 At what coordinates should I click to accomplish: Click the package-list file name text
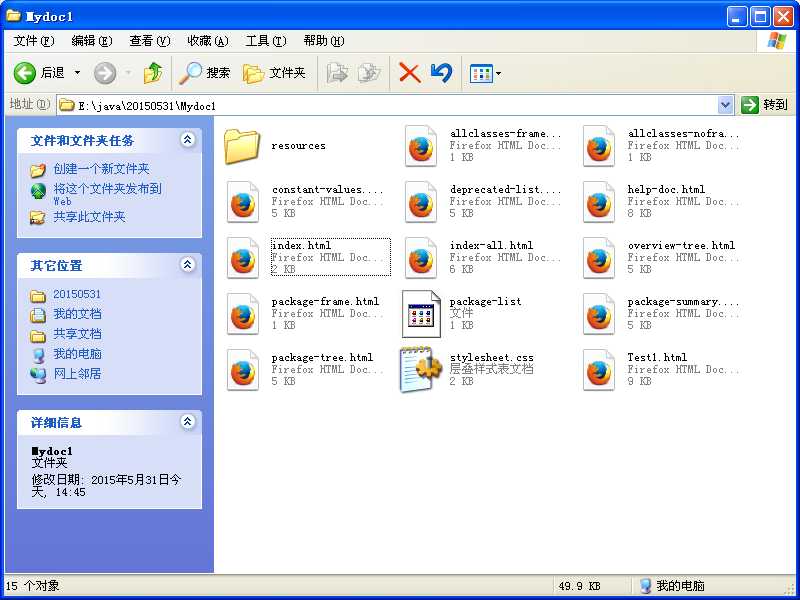[485, 302]
